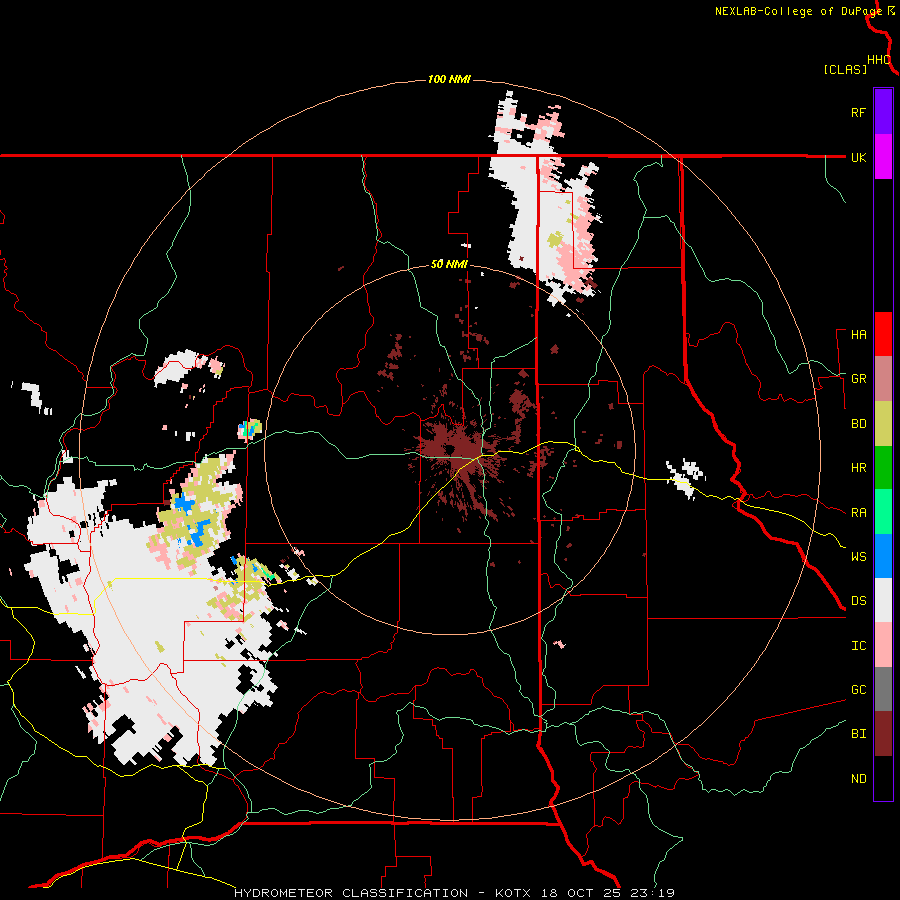Click the HR legend label
900x900 pixels.
coord(858,468)
